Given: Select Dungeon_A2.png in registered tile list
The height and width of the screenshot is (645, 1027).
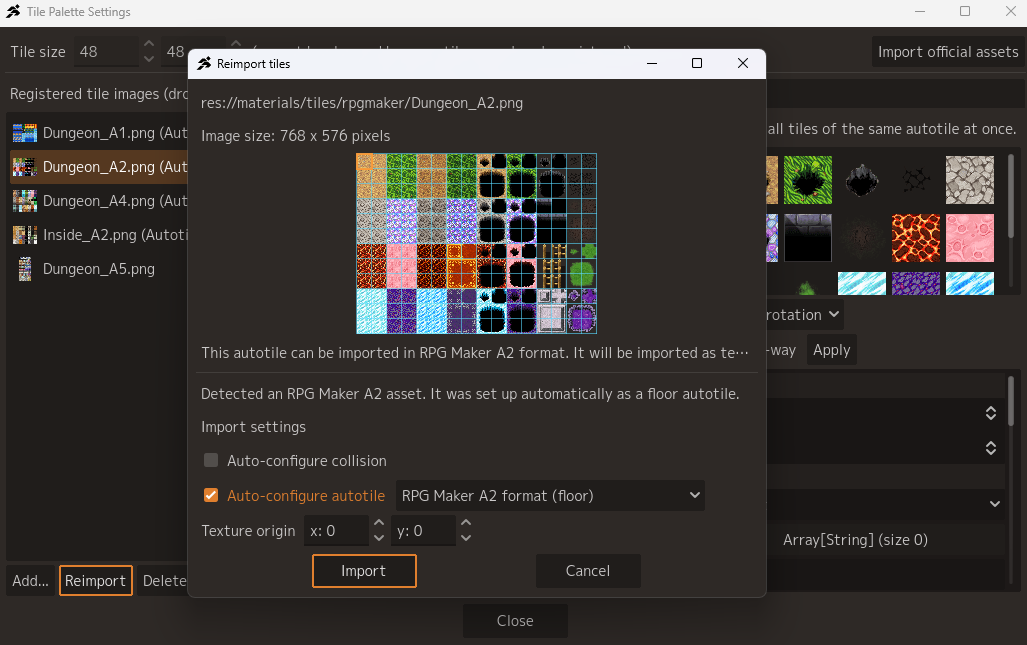Looking at the screenshot, I should pos(98,167).
